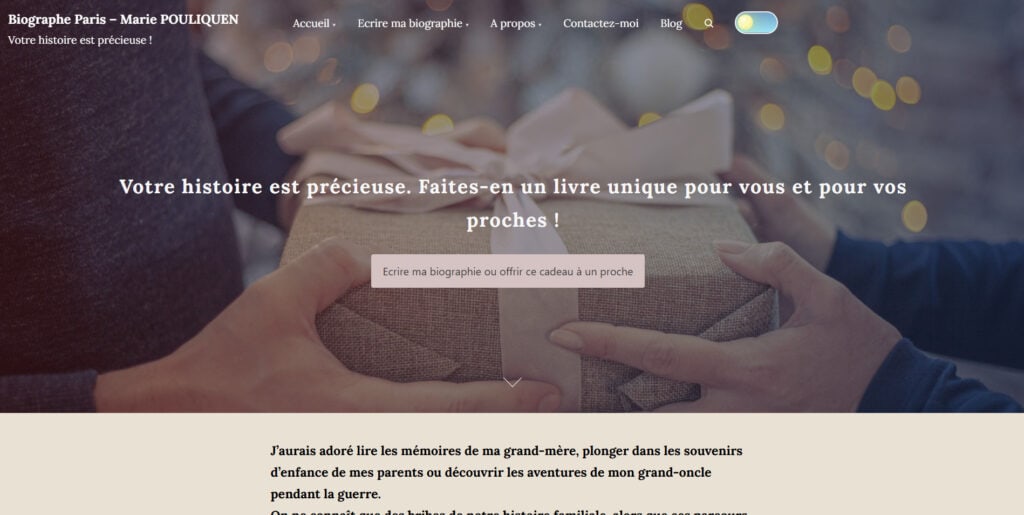The width and height of the screenshot is (1024, 515).
Task: Toggle the light/dark mode switch
Action: point(756,23)
